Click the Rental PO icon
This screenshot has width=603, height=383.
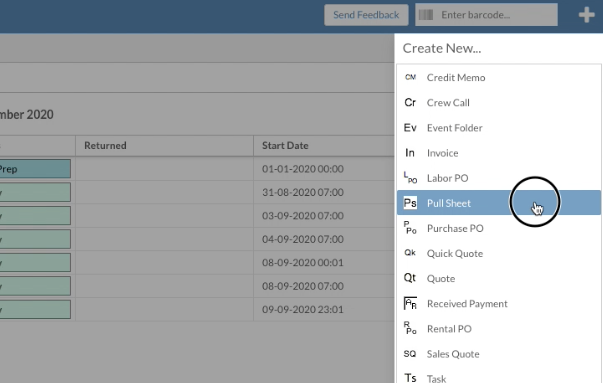coord(410,328)
